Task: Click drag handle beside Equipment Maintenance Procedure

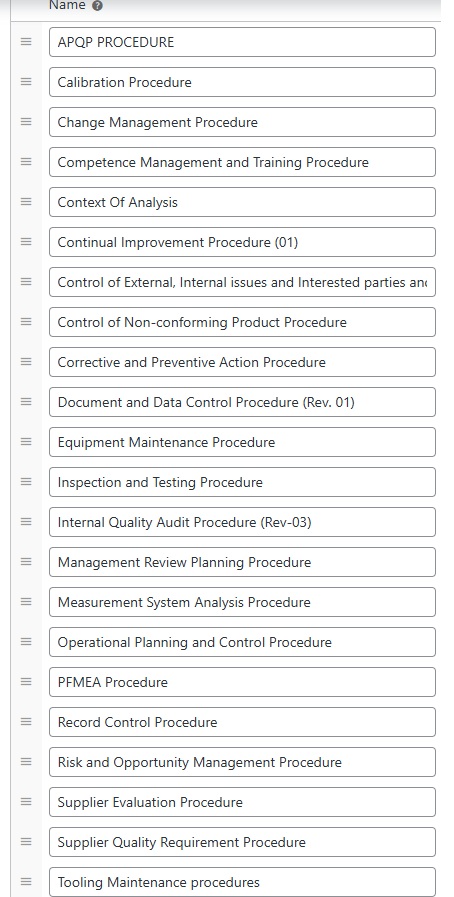Action: [26, 442]
